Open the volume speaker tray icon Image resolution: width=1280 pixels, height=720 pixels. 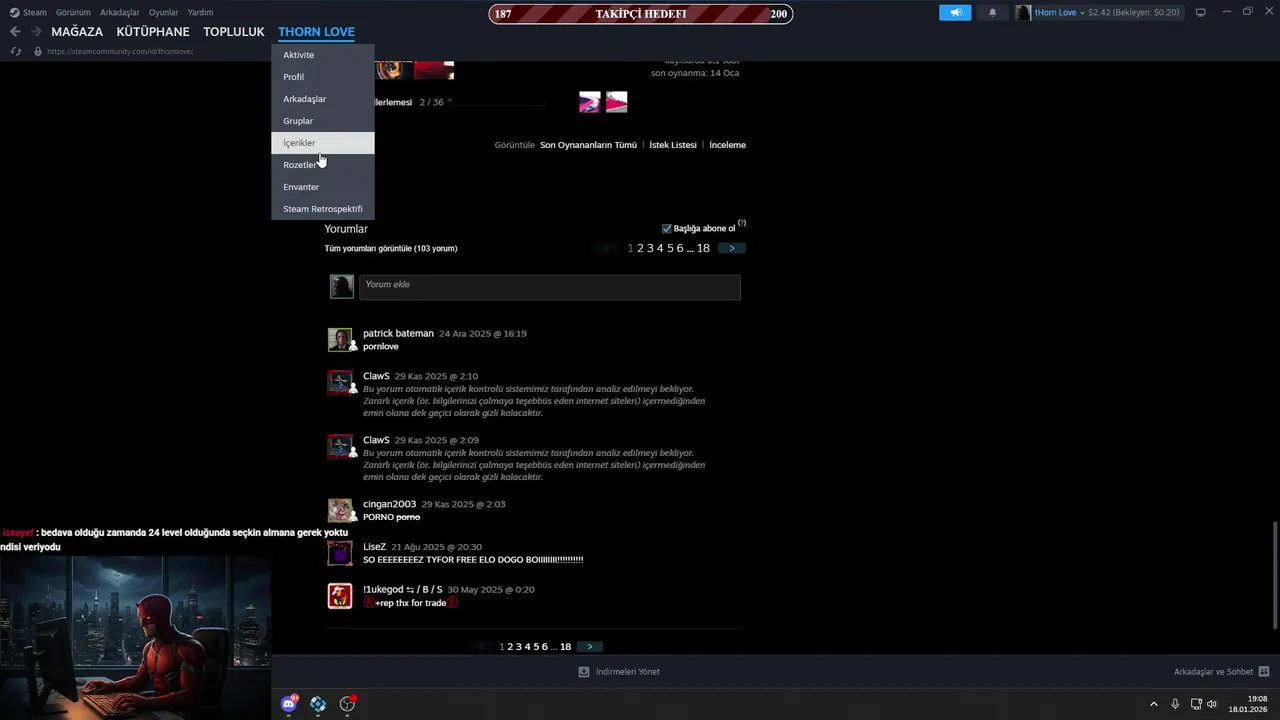[1212, 704]
